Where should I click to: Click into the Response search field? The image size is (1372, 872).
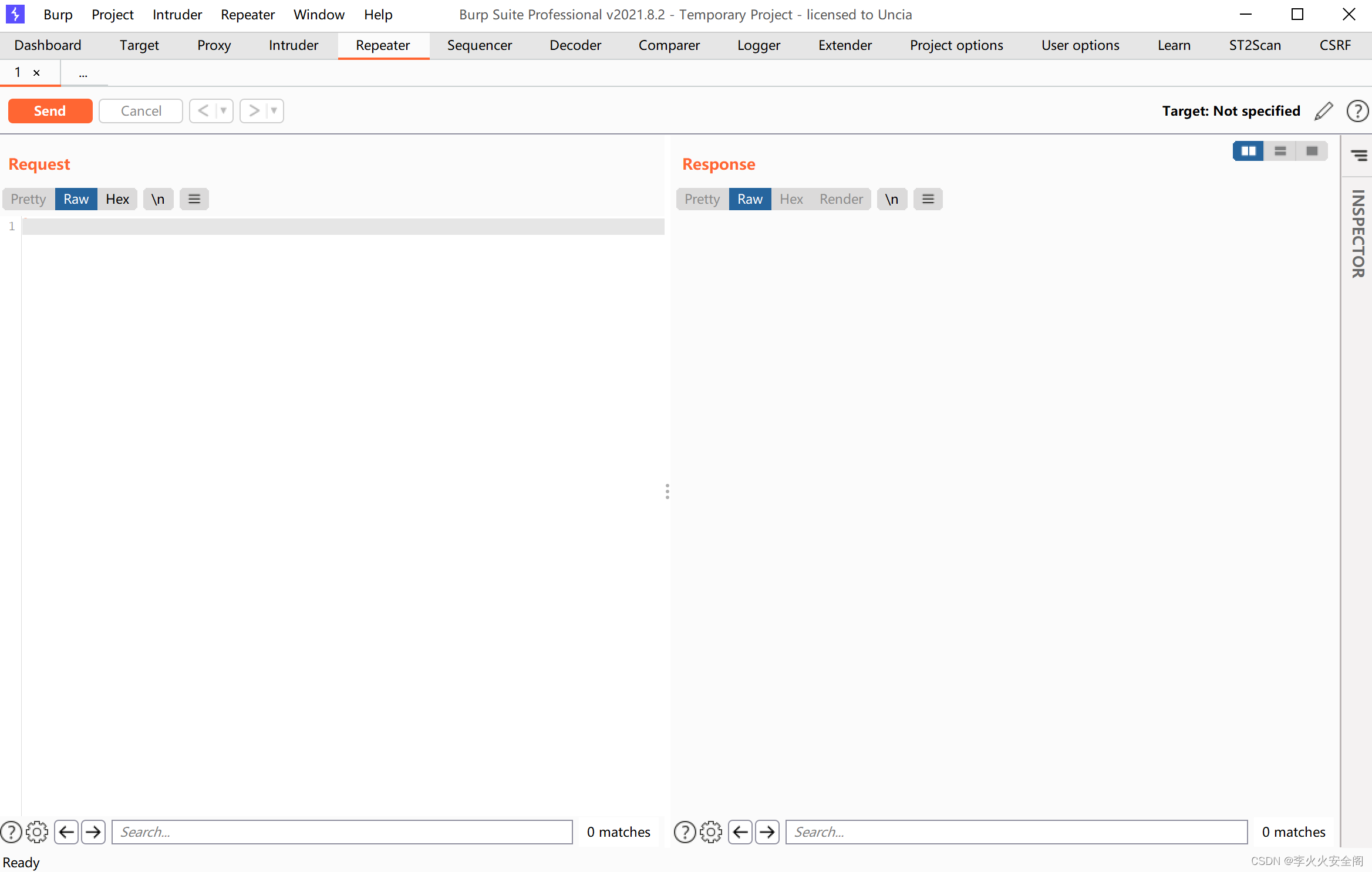(x=1016, y=832)
